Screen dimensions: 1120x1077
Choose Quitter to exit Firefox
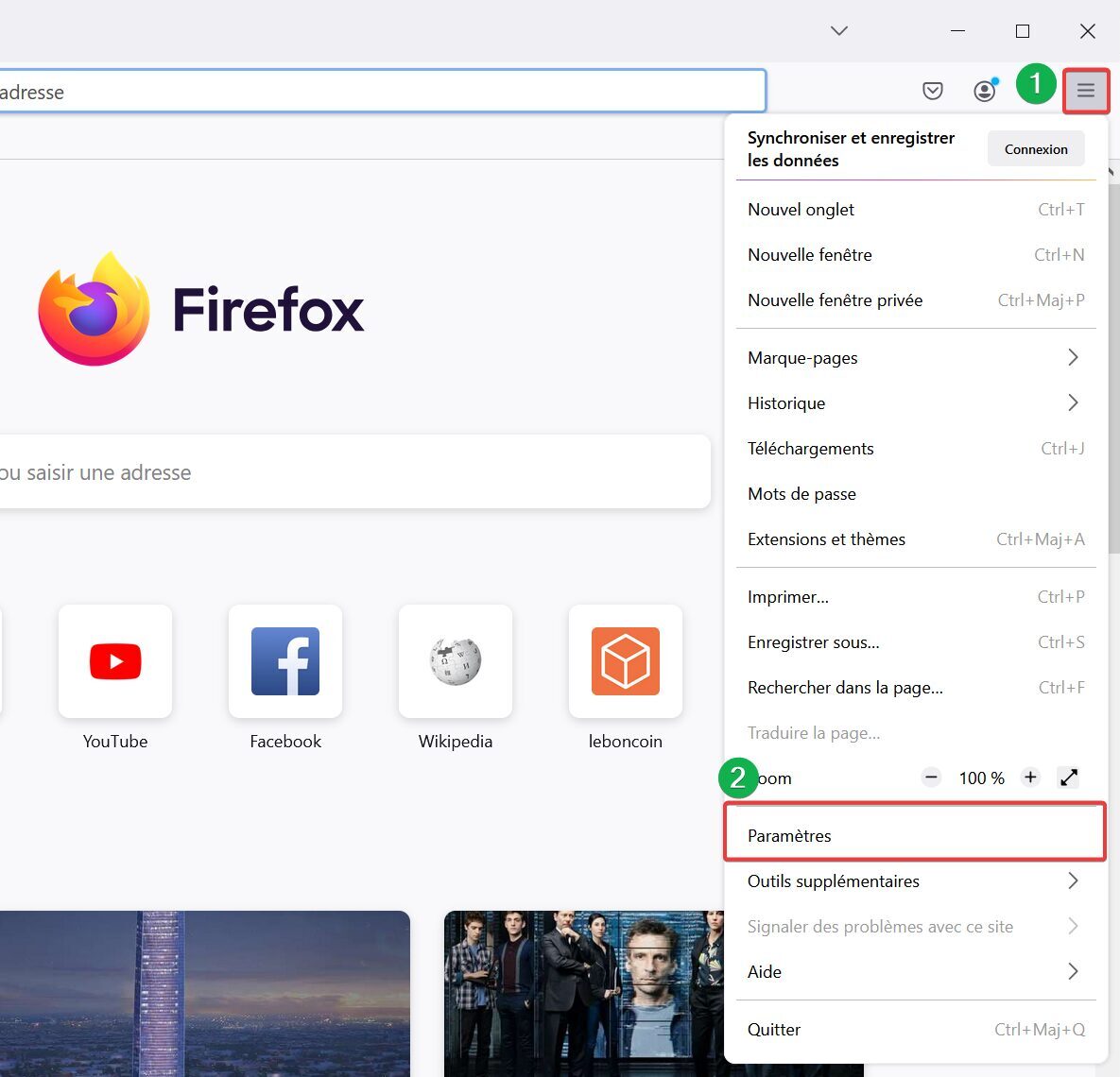click(916, 1029)
